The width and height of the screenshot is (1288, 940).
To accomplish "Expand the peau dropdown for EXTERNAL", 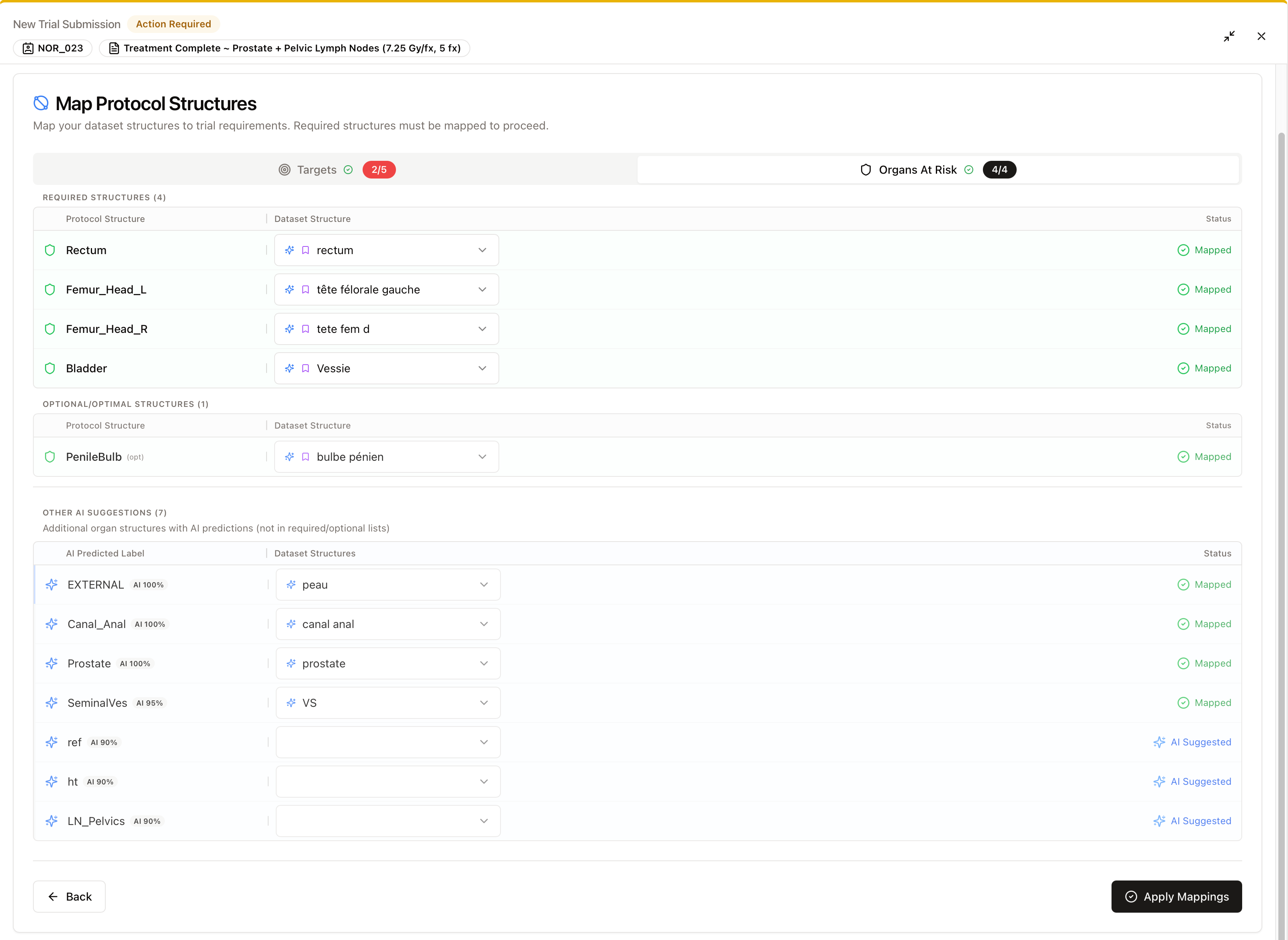I will pyautogui.click(x=388, y=585).
